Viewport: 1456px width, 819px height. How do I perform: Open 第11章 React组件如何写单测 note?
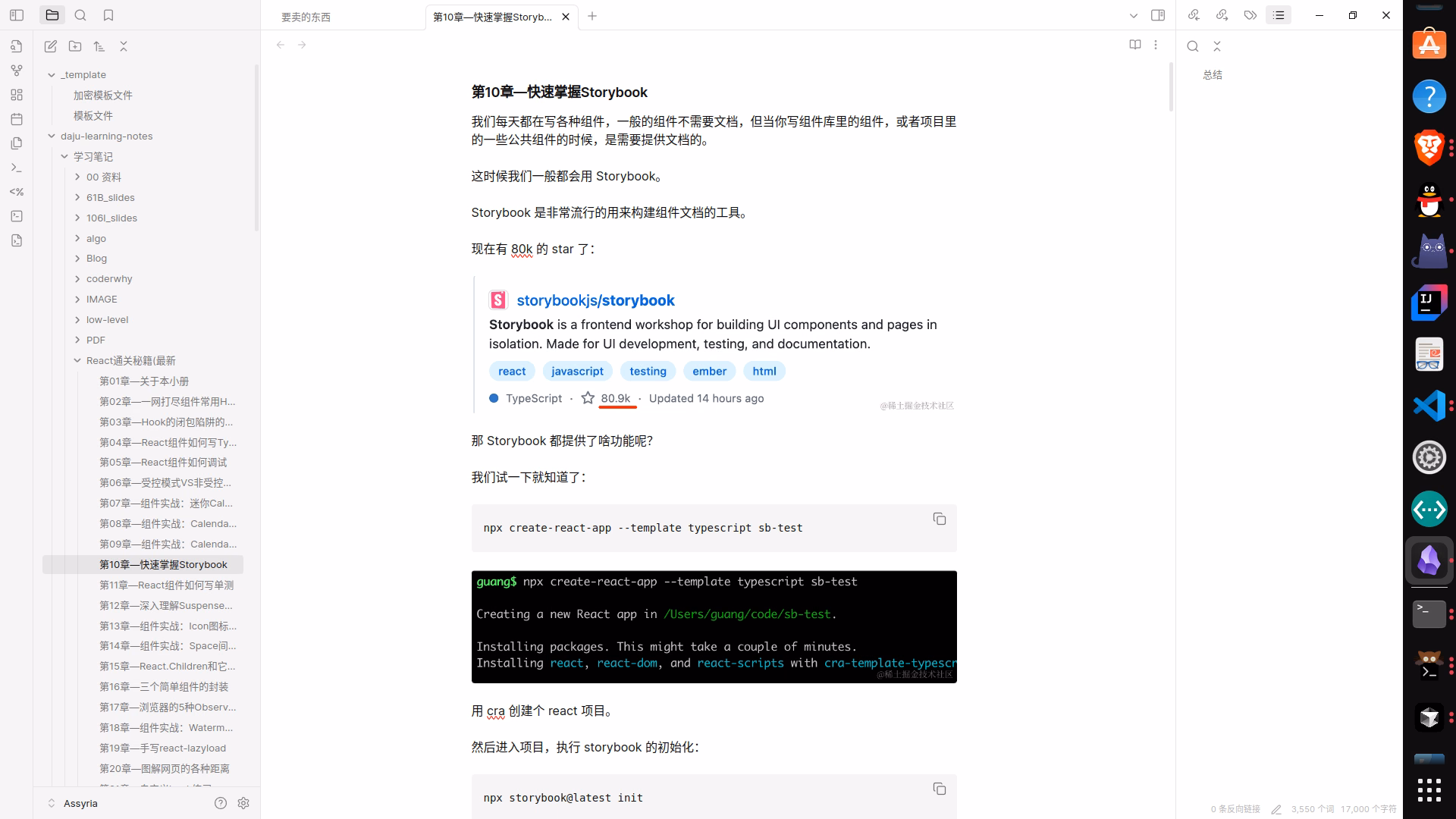[x=166, y=585]
